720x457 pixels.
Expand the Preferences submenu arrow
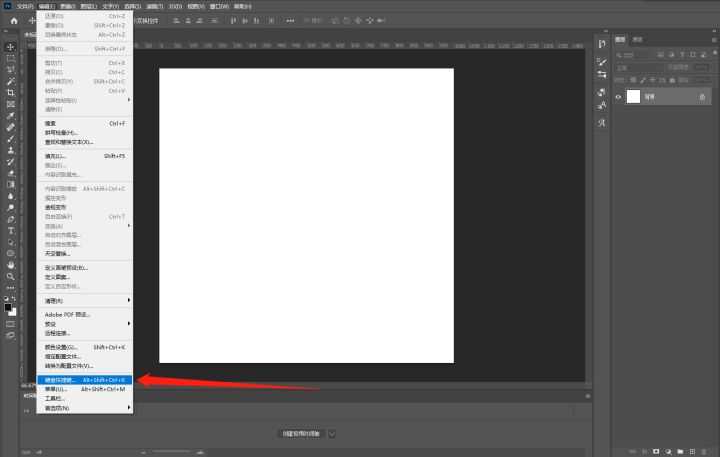[129, 407]
